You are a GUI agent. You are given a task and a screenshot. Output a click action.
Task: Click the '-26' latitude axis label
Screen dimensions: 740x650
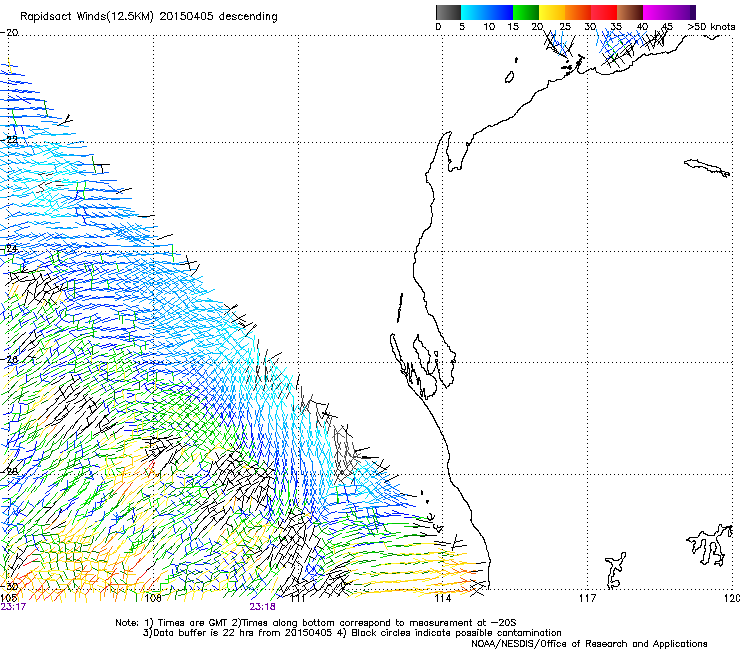[x=9, y=359]
